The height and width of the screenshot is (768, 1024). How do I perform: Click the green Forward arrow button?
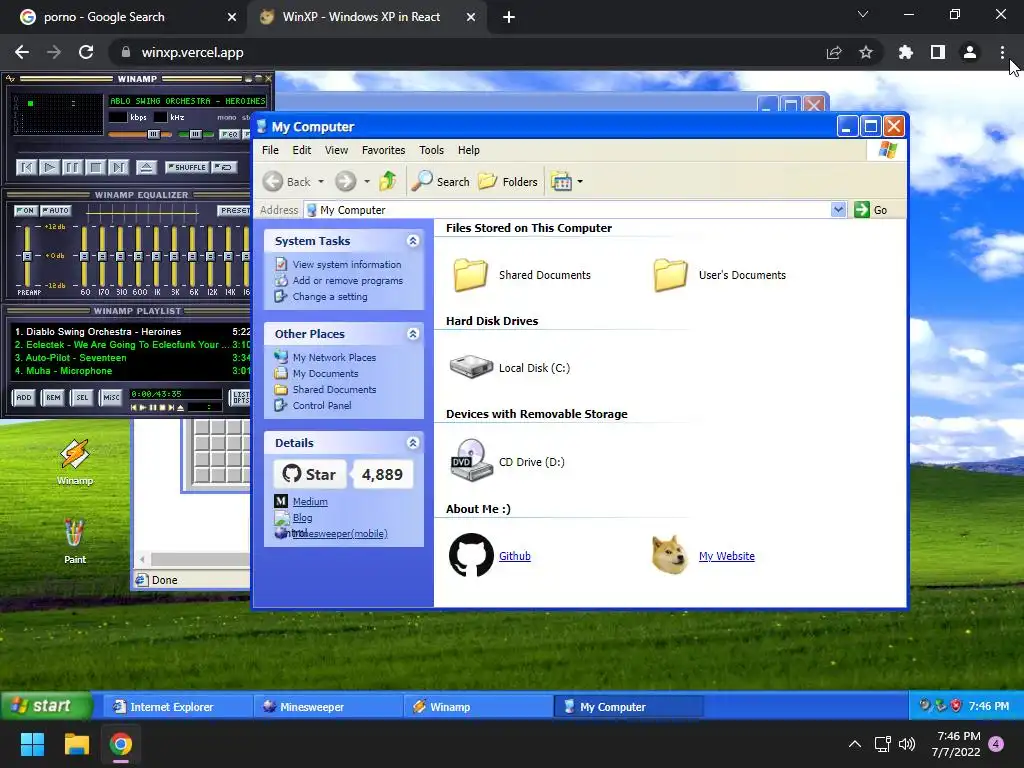coord(345,182)
